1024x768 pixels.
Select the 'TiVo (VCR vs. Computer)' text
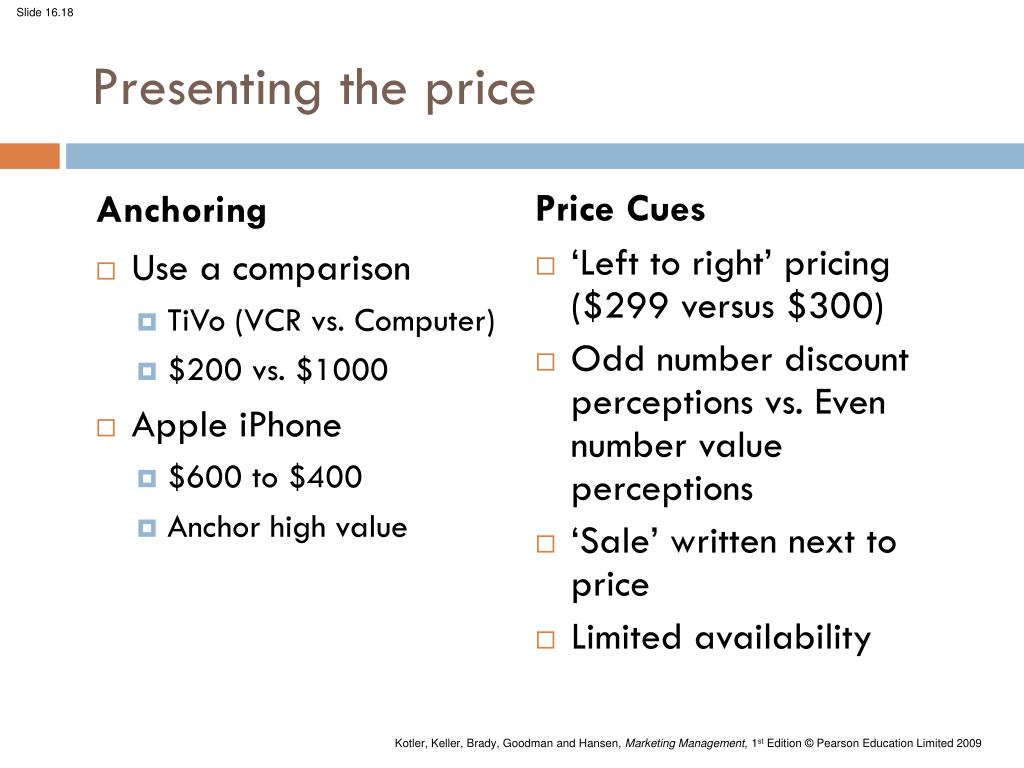[331, 321]
